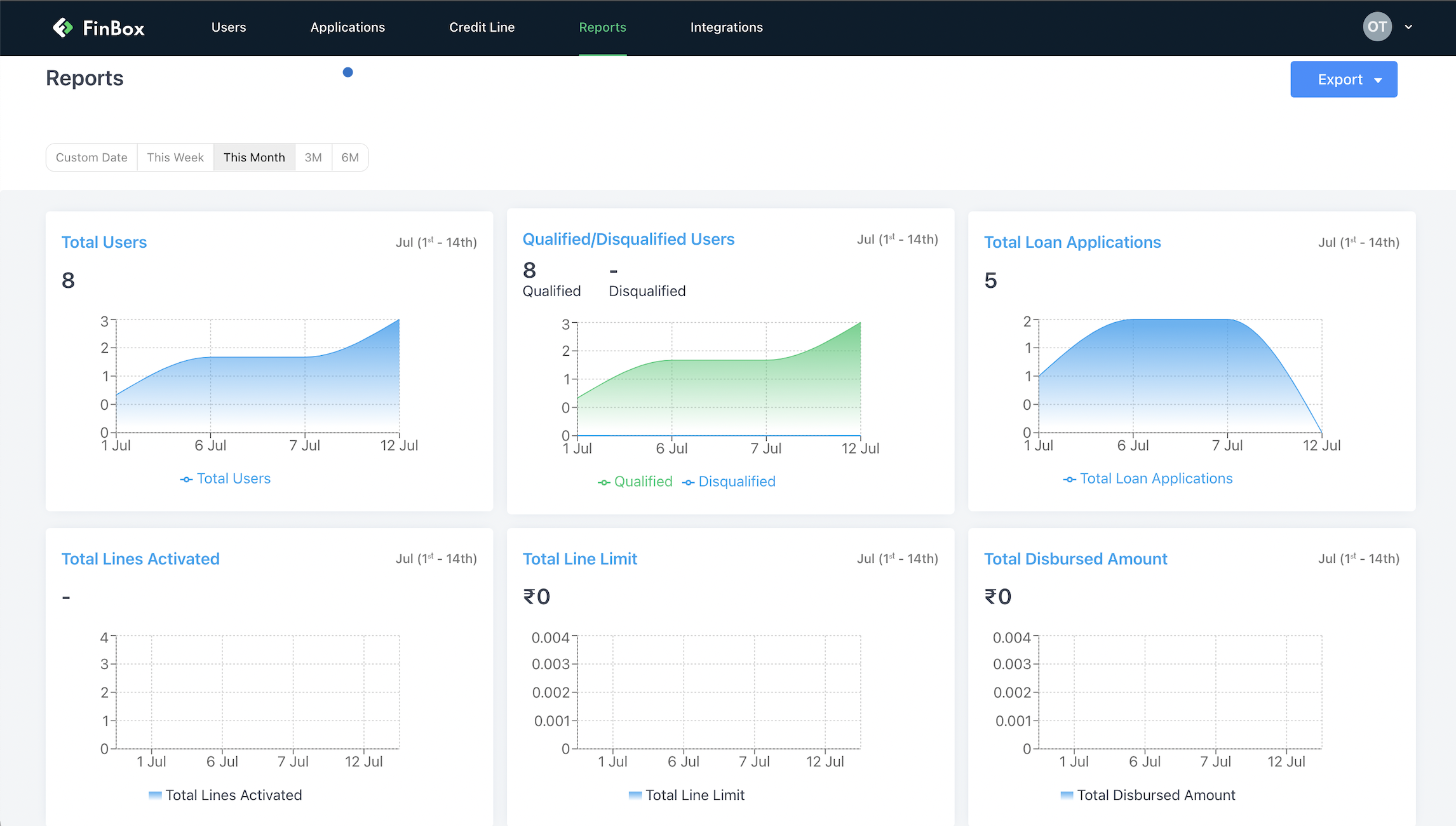Click the blue dot beside the Reports heading
This screenshot has height=826, width=1456.
pyautogui.click(x=347, y=72)
